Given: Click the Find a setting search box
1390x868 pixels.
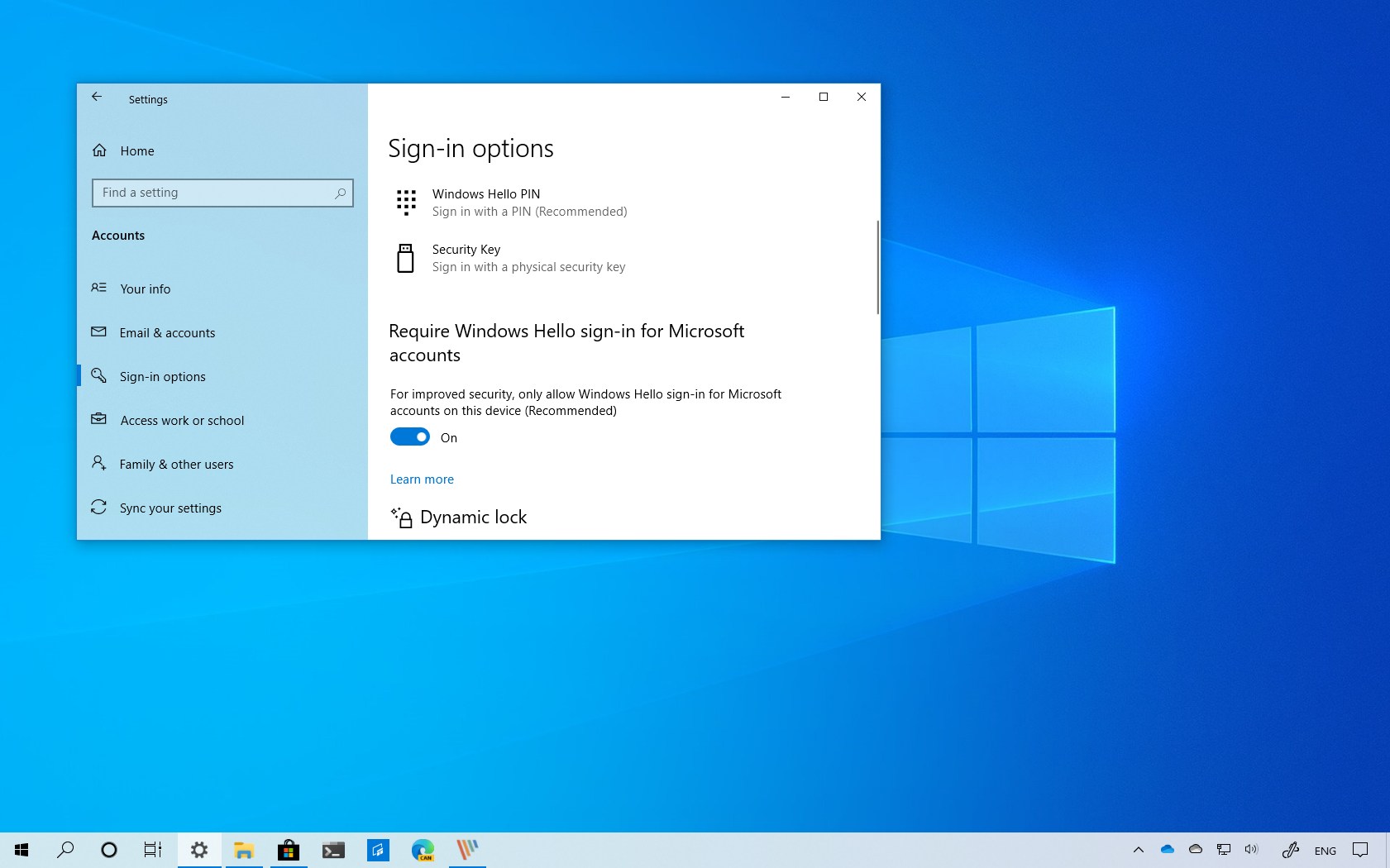Looking at the screenshot, I should 222,193.
